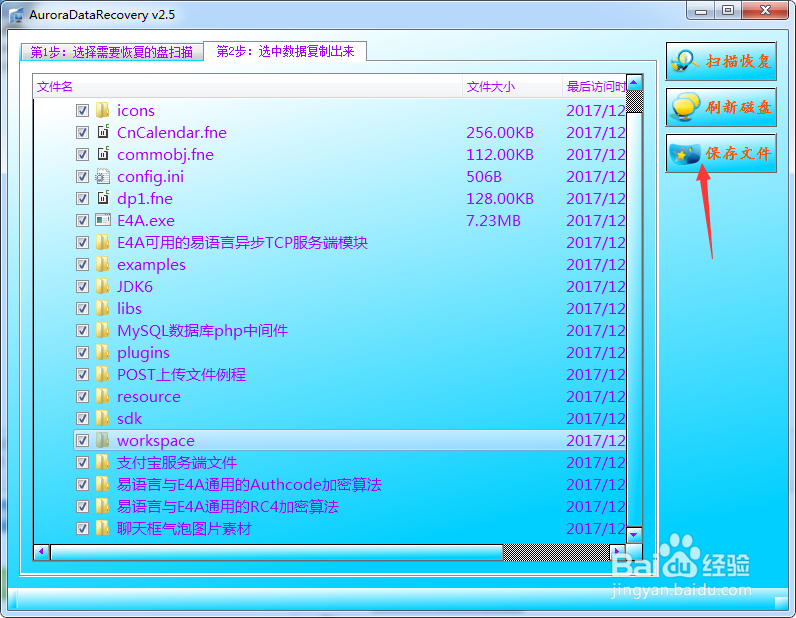Click the folder icon beside examples
This screenshot has width=796, height=618.
click(103, 264)
